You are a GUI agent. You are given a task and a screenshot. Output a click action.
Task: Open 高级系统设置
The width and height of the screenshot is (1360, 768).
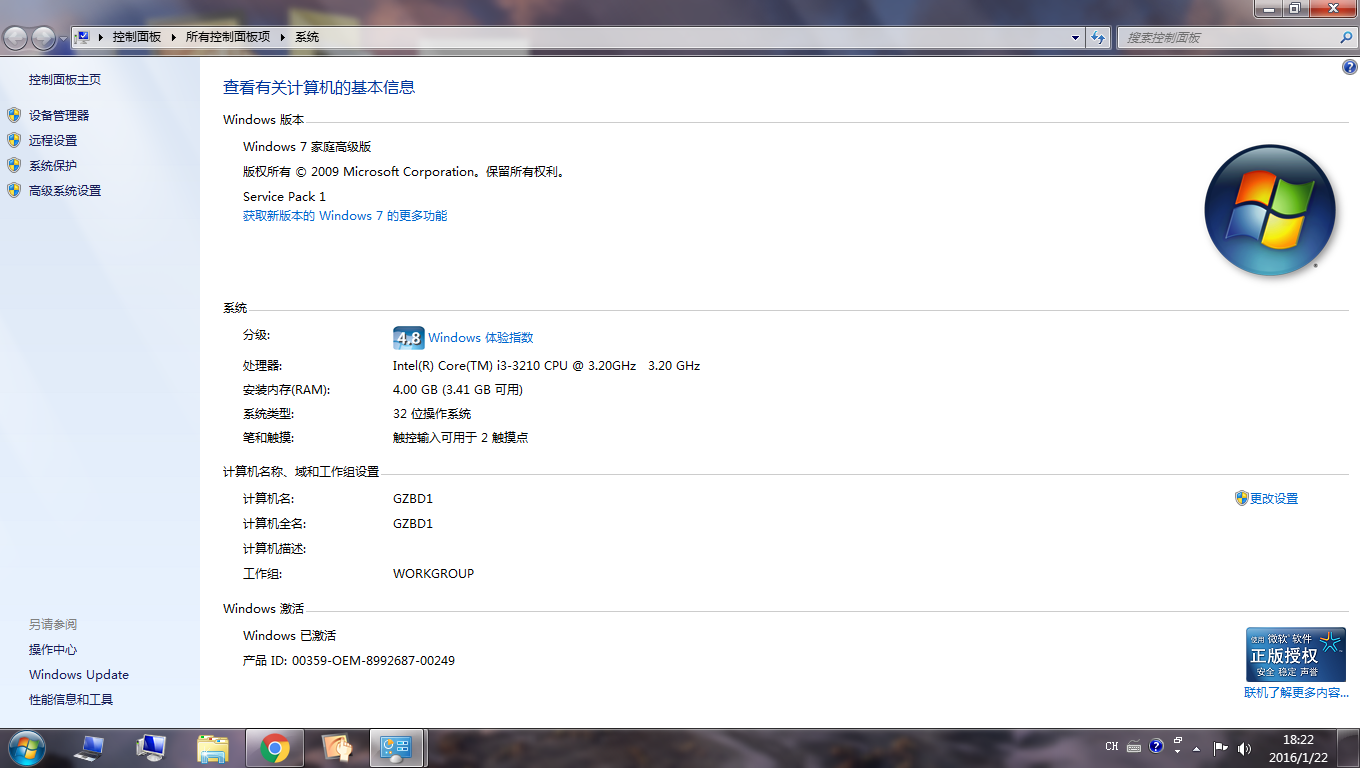65,191
